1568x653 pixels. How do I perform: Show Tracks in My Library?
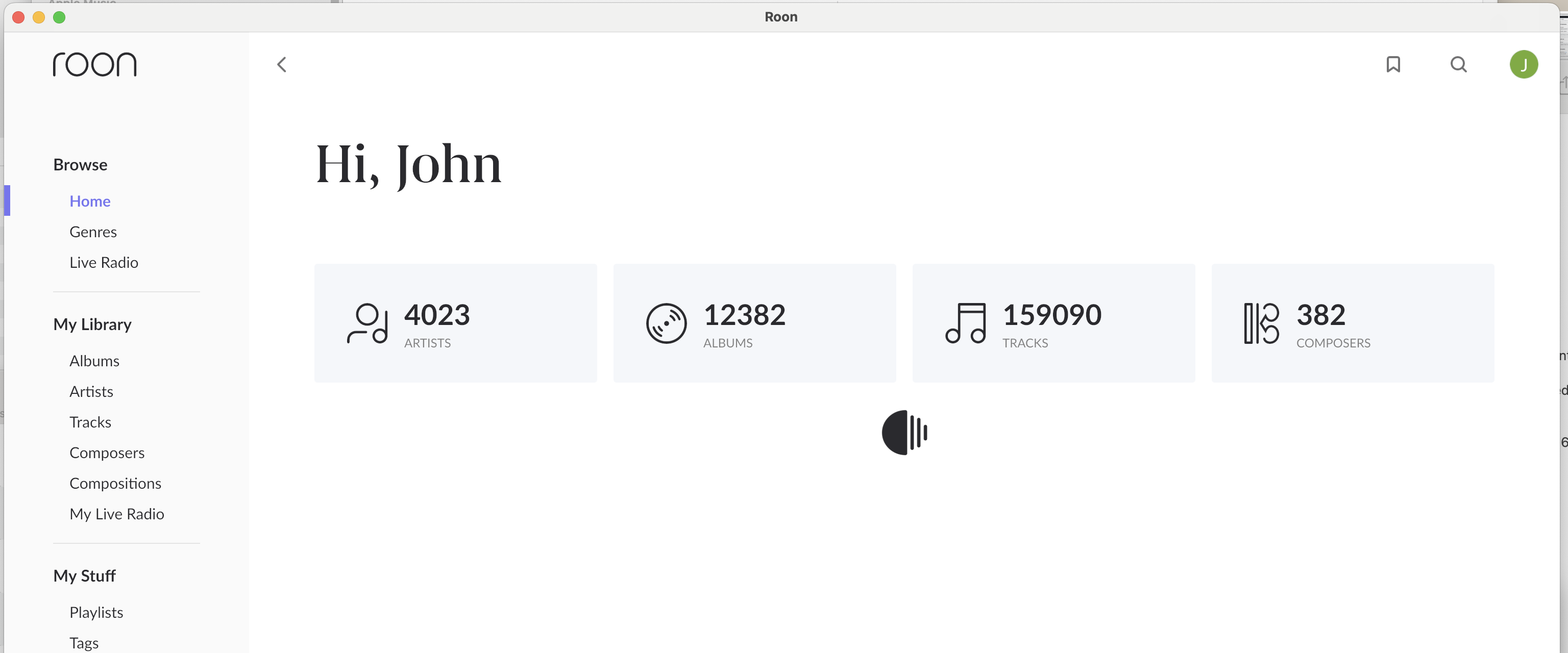pos(90,422)
